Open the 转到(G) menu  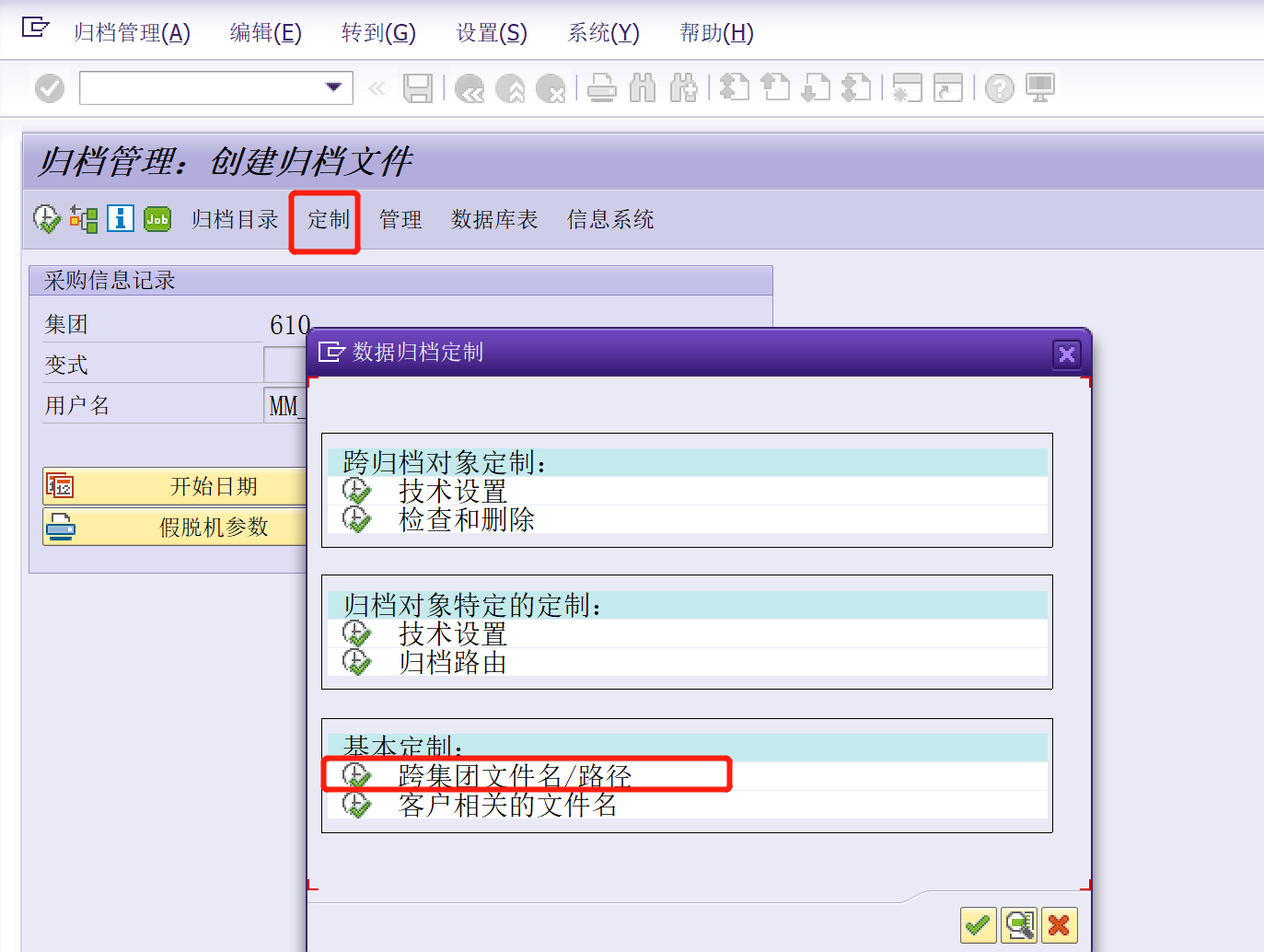pos(378,33)
